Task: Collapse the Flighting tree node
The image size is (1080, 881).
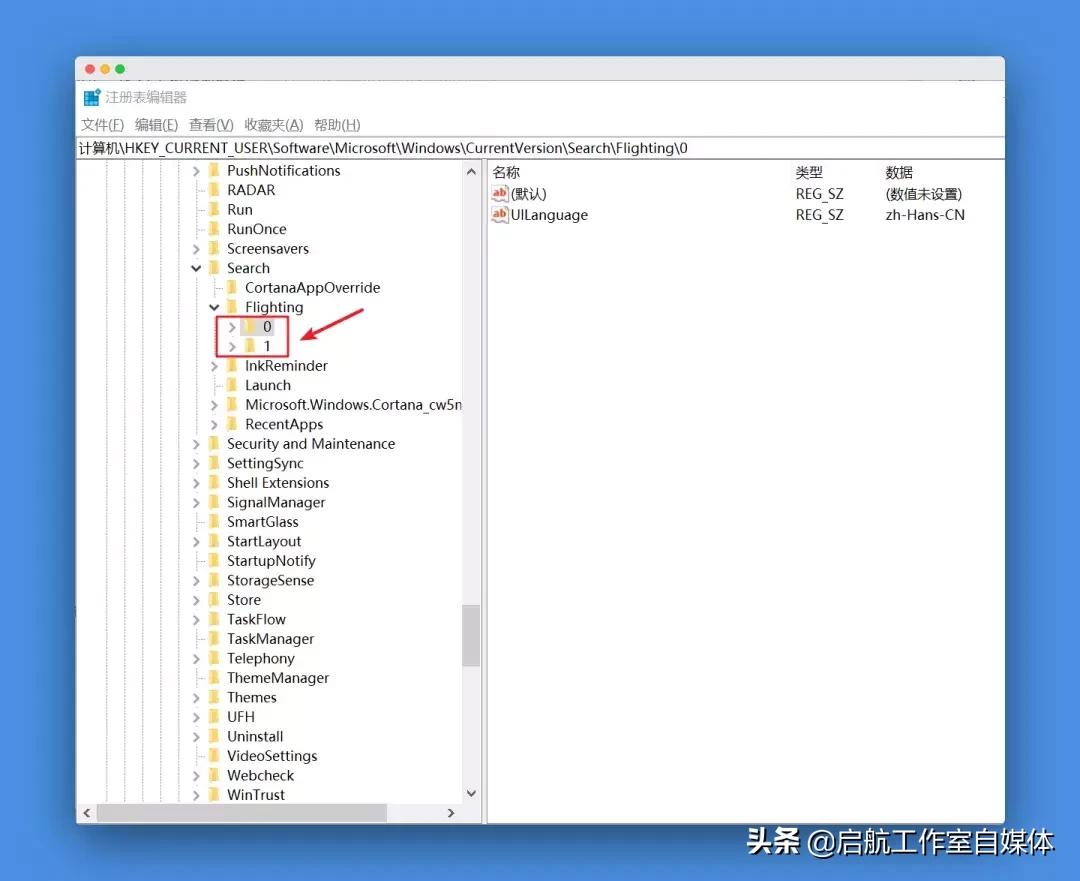Action: 213,307
